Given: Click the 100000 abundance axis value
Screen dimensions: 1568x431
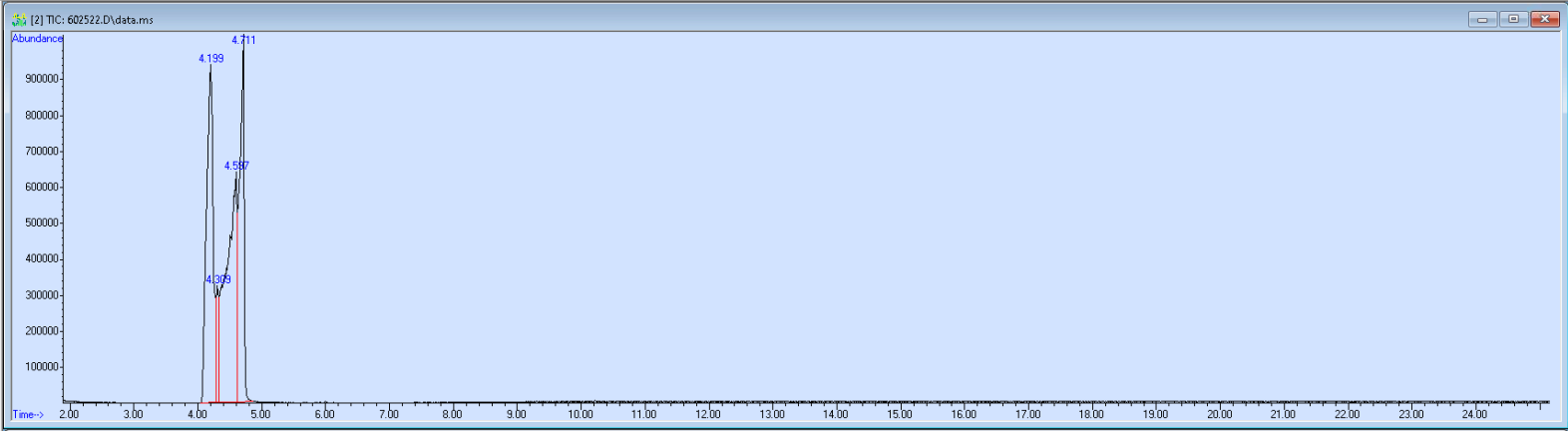Looking at the screenshot, I should [x=42, y=367].
